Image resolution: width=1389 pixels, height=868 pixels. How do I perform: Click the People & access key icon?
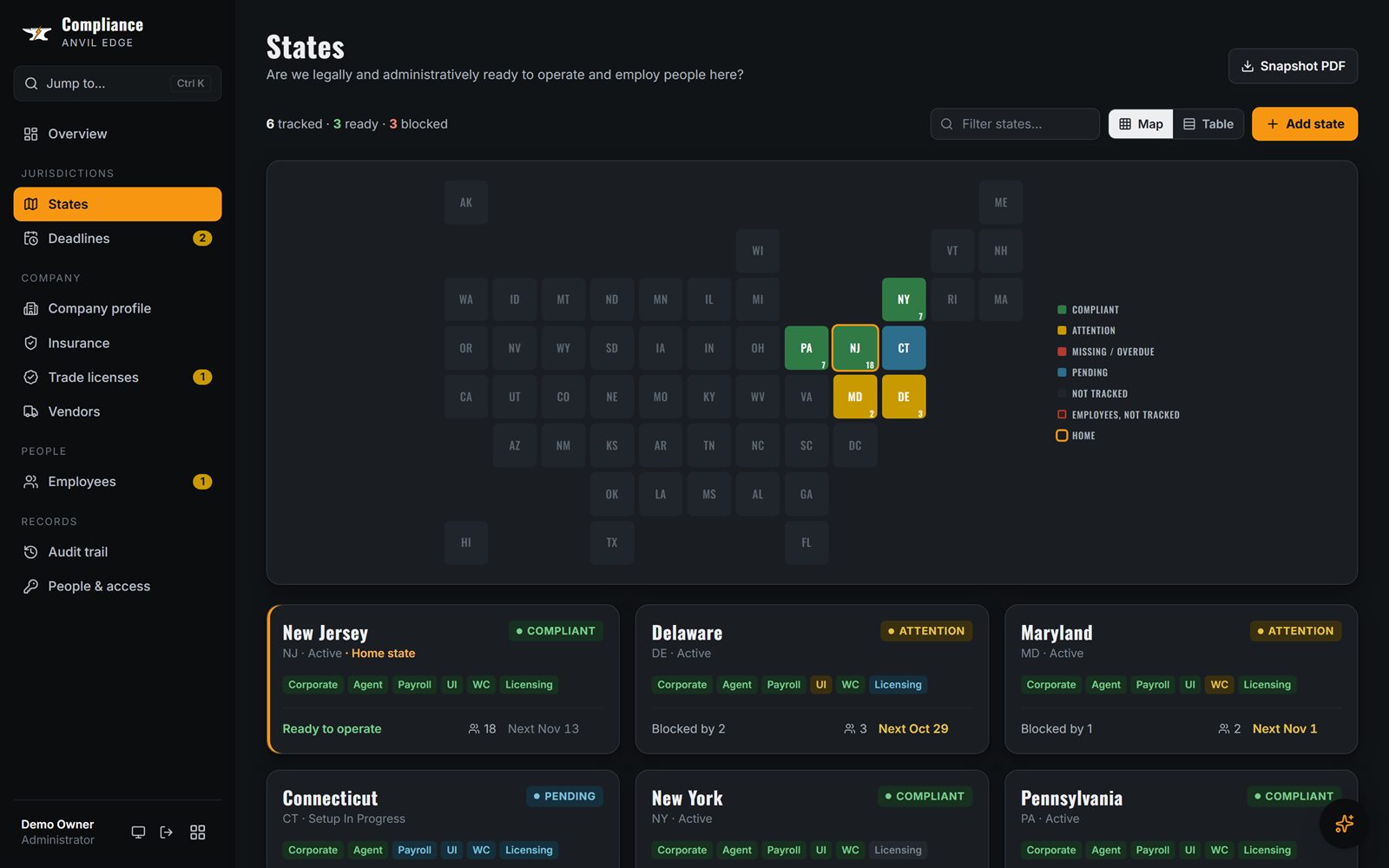pos(31,587)
